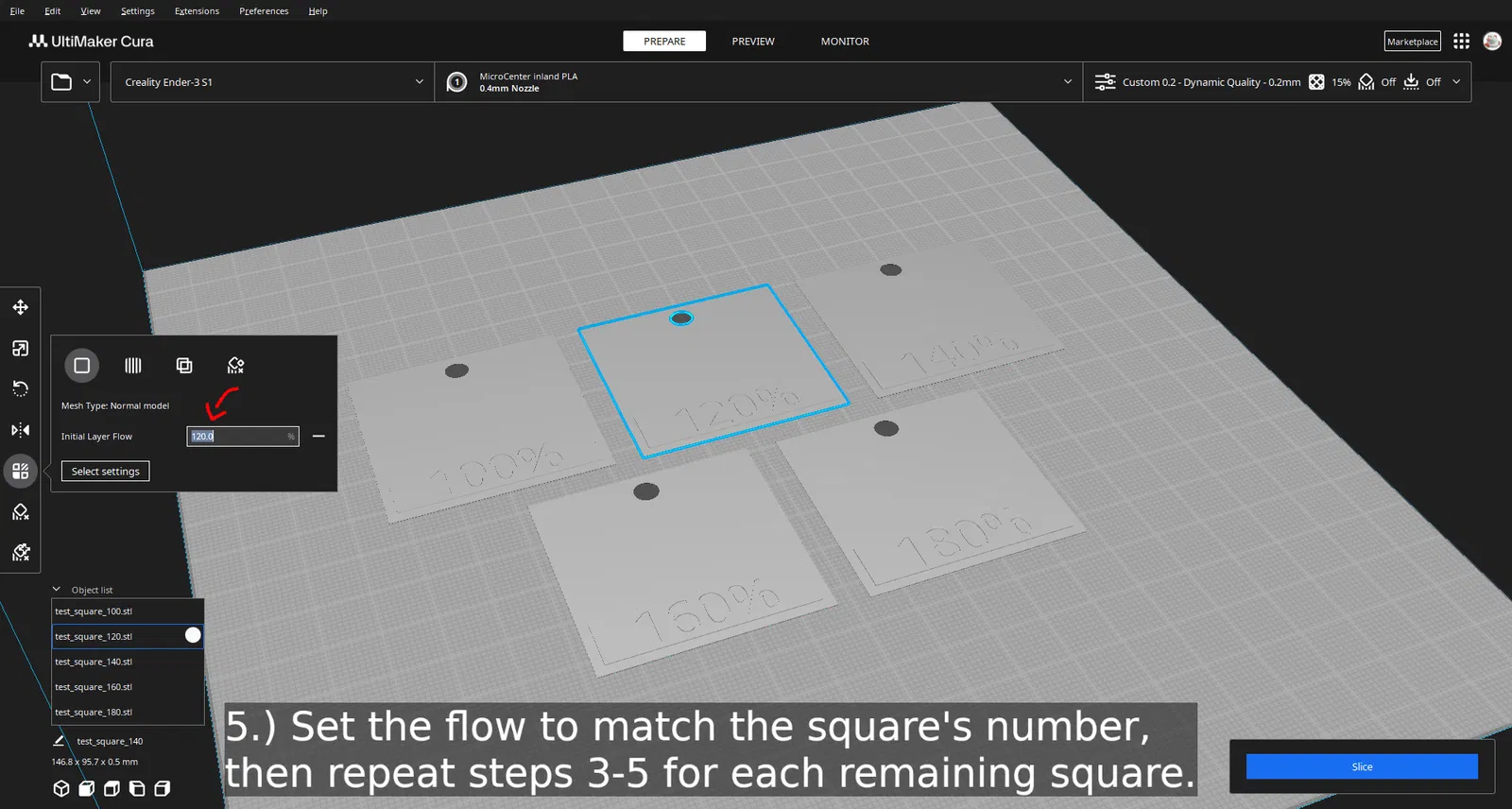This screenshot has width=1512, height=809.
Task: Select the Scale tool
Action: click(x=20, y=348)
